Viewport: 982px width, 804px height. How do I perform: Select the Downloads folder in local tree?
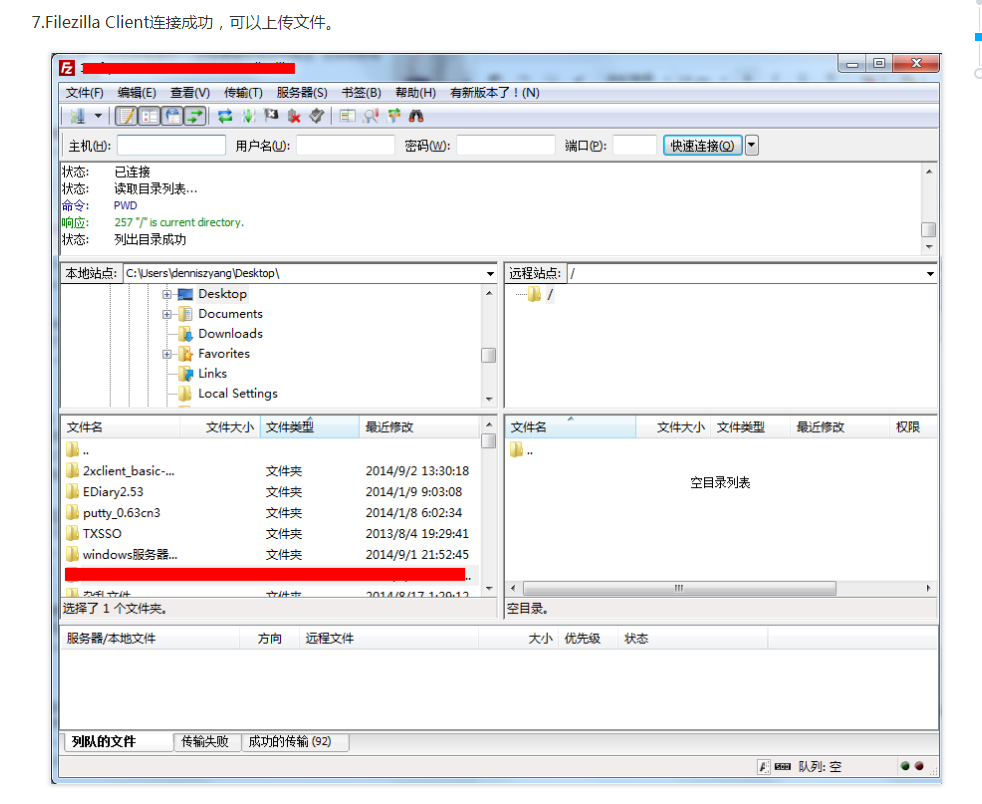(230, 334)
